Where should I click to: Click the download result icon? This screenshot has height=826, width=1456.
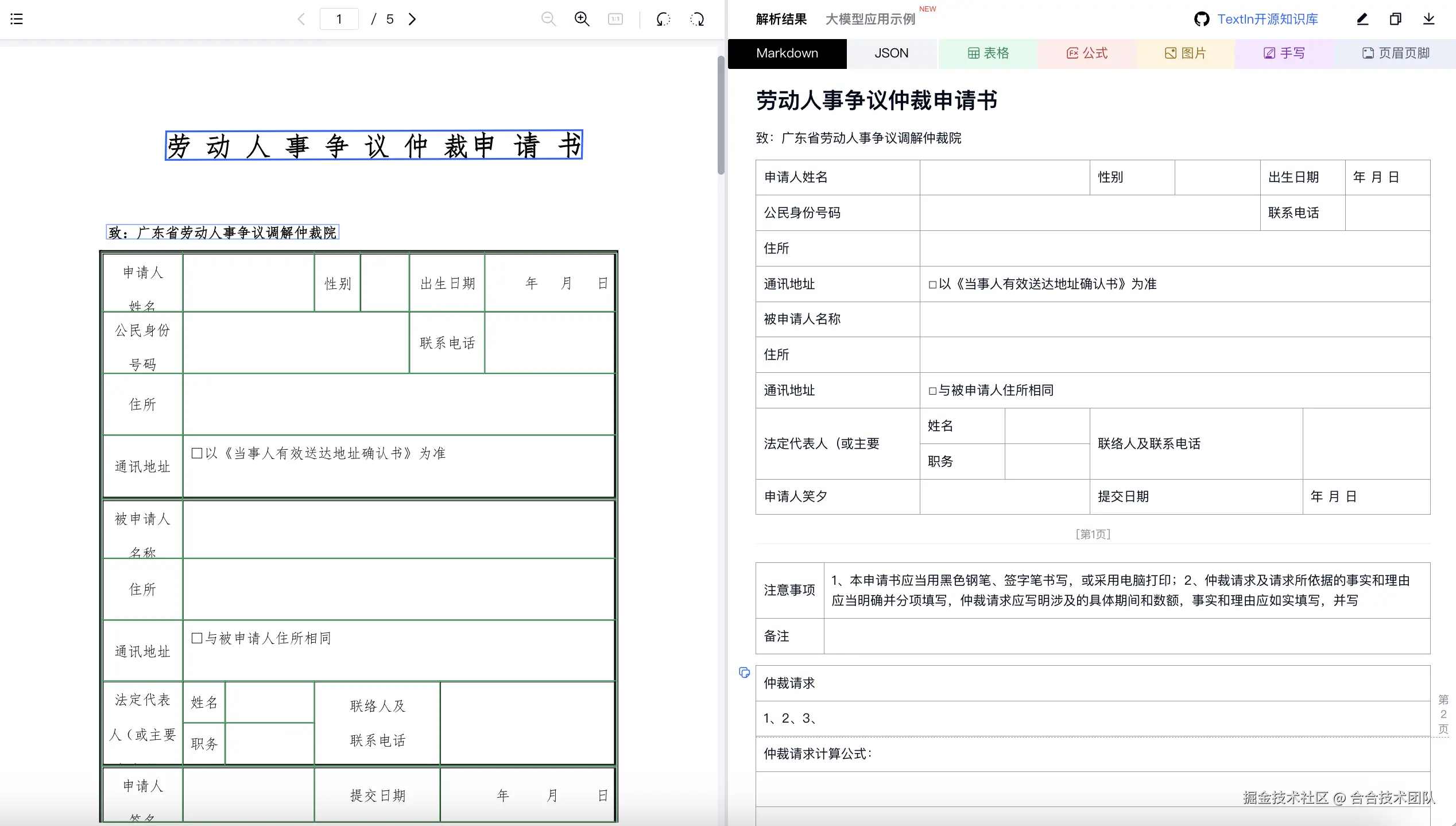click(1428, 19)
